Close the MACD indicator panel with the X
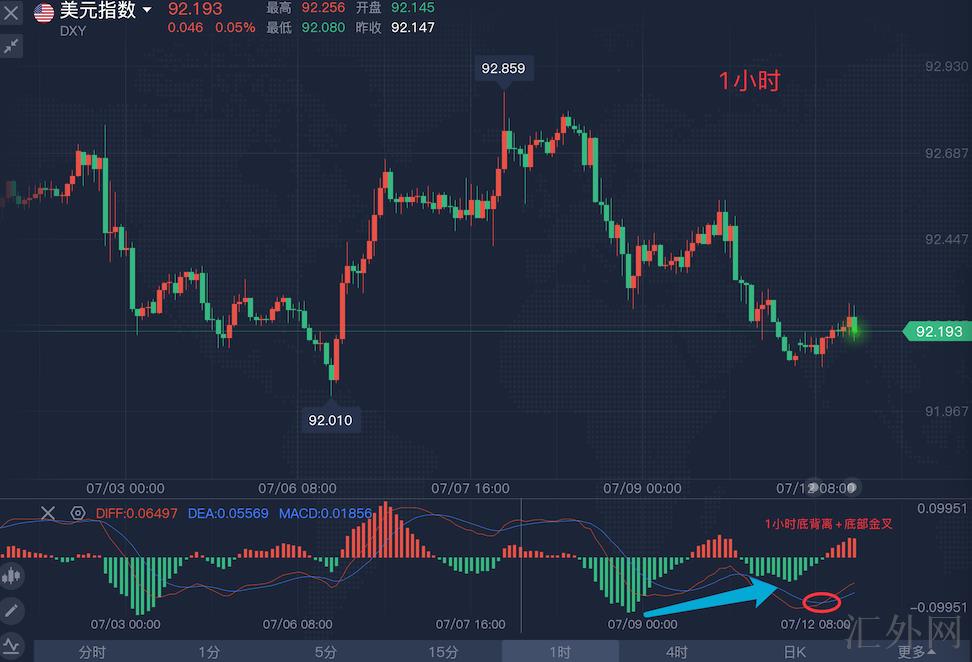 [48, 513]
